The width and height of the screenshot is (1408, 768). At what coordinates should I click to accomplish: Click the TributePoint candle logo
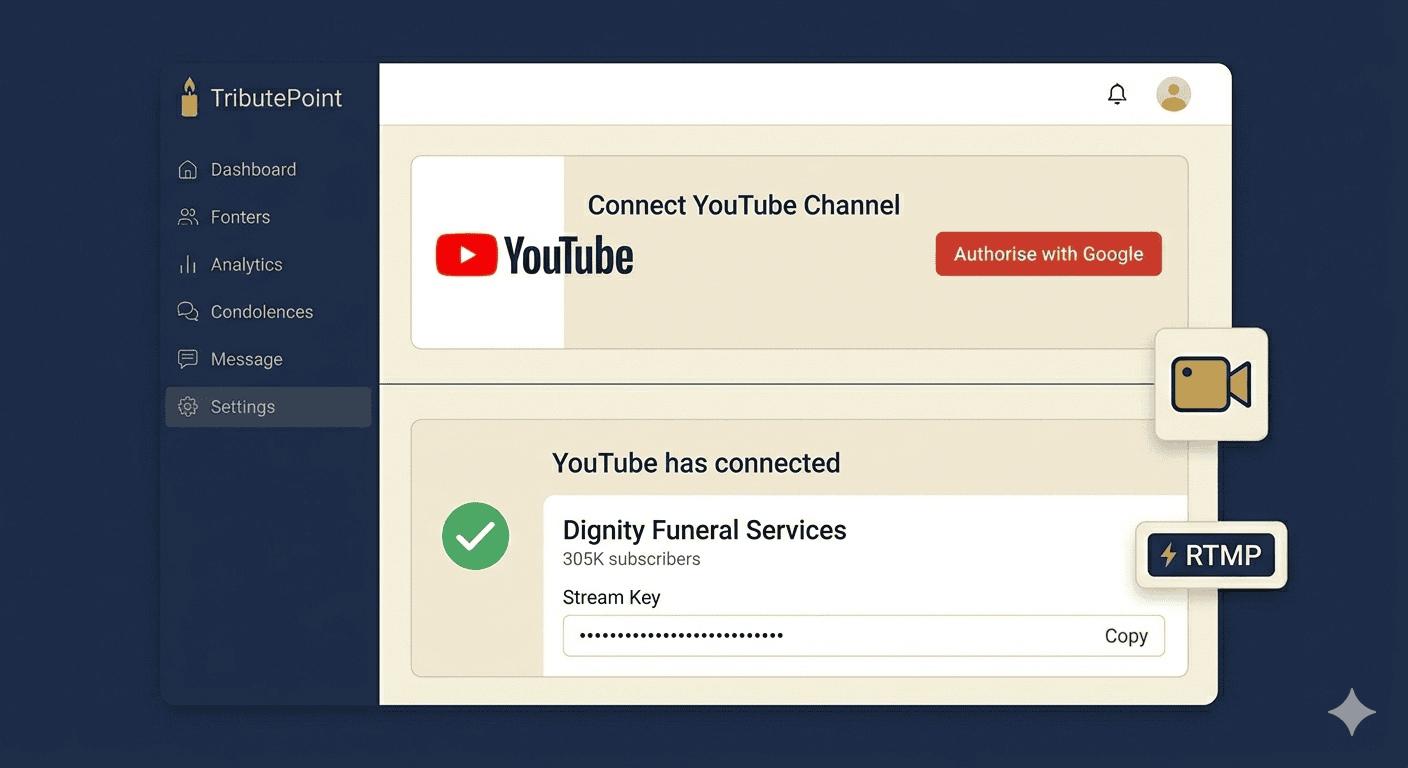click(x=189, y=96)
